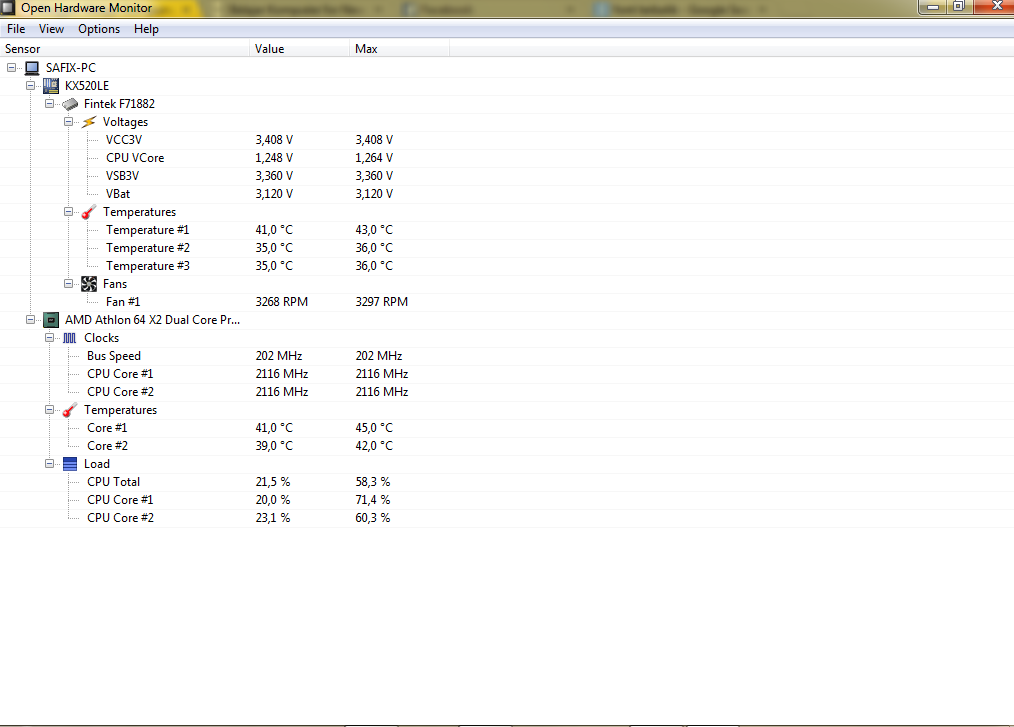Screen dimensions: 1014x727
Task: Select the CPU VCore row
Action: pos(507,158)
